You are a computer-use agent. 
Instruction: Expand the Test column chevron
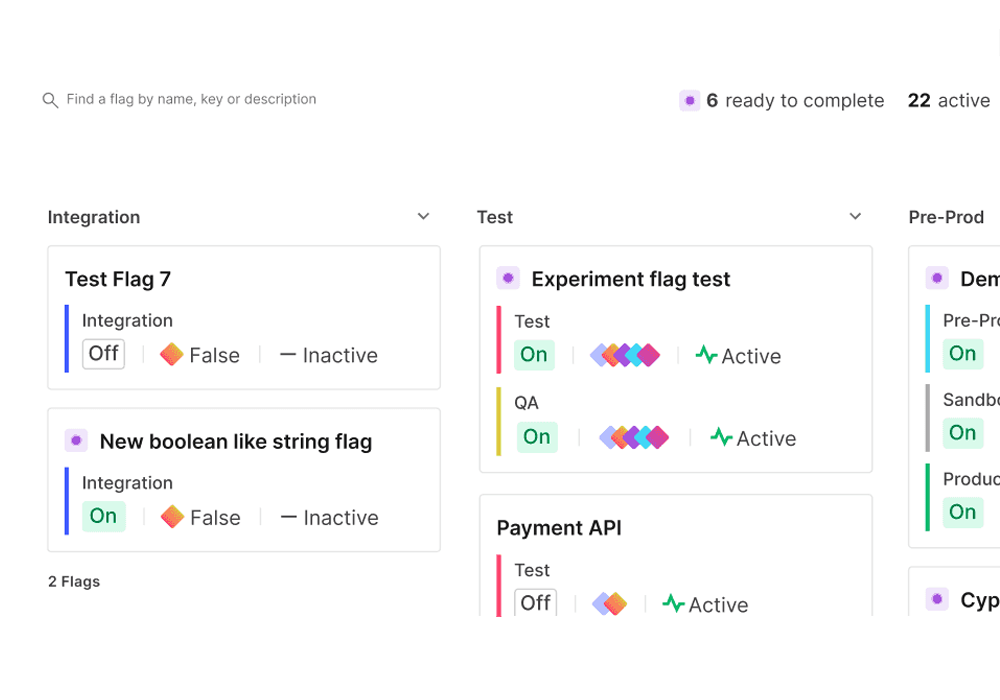855,217
